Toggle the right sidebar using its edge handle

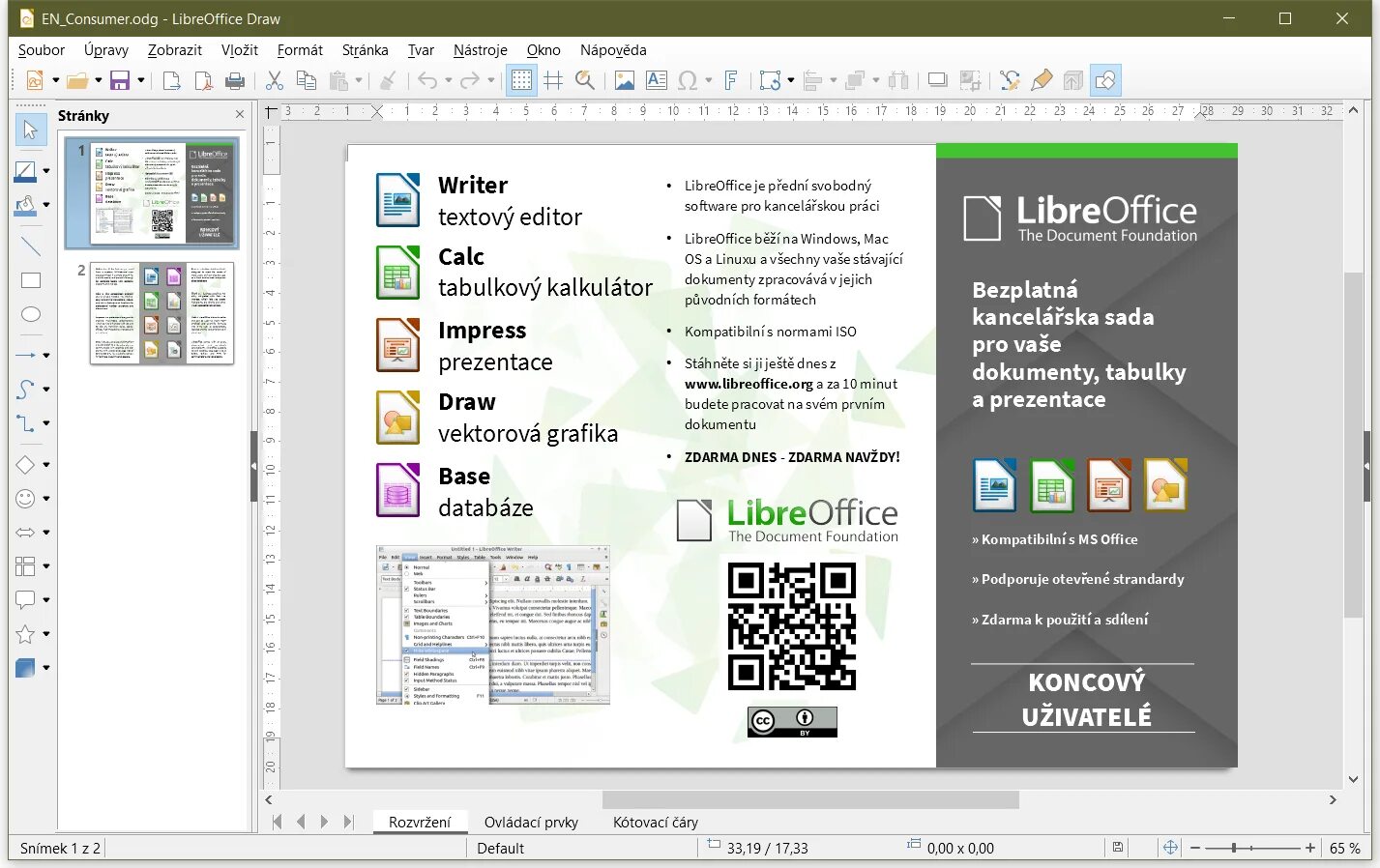point(1366,466)
